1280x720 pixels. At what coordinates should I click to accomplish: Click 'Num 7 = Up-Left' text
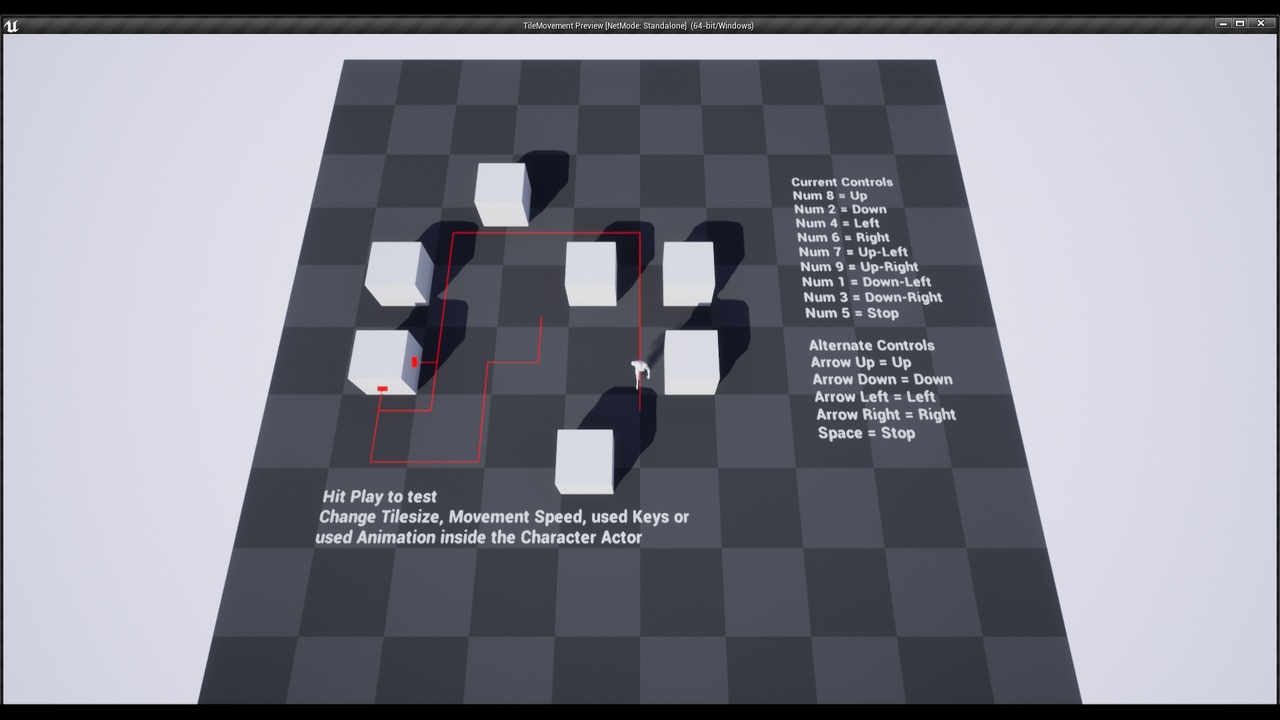point(853,252)
